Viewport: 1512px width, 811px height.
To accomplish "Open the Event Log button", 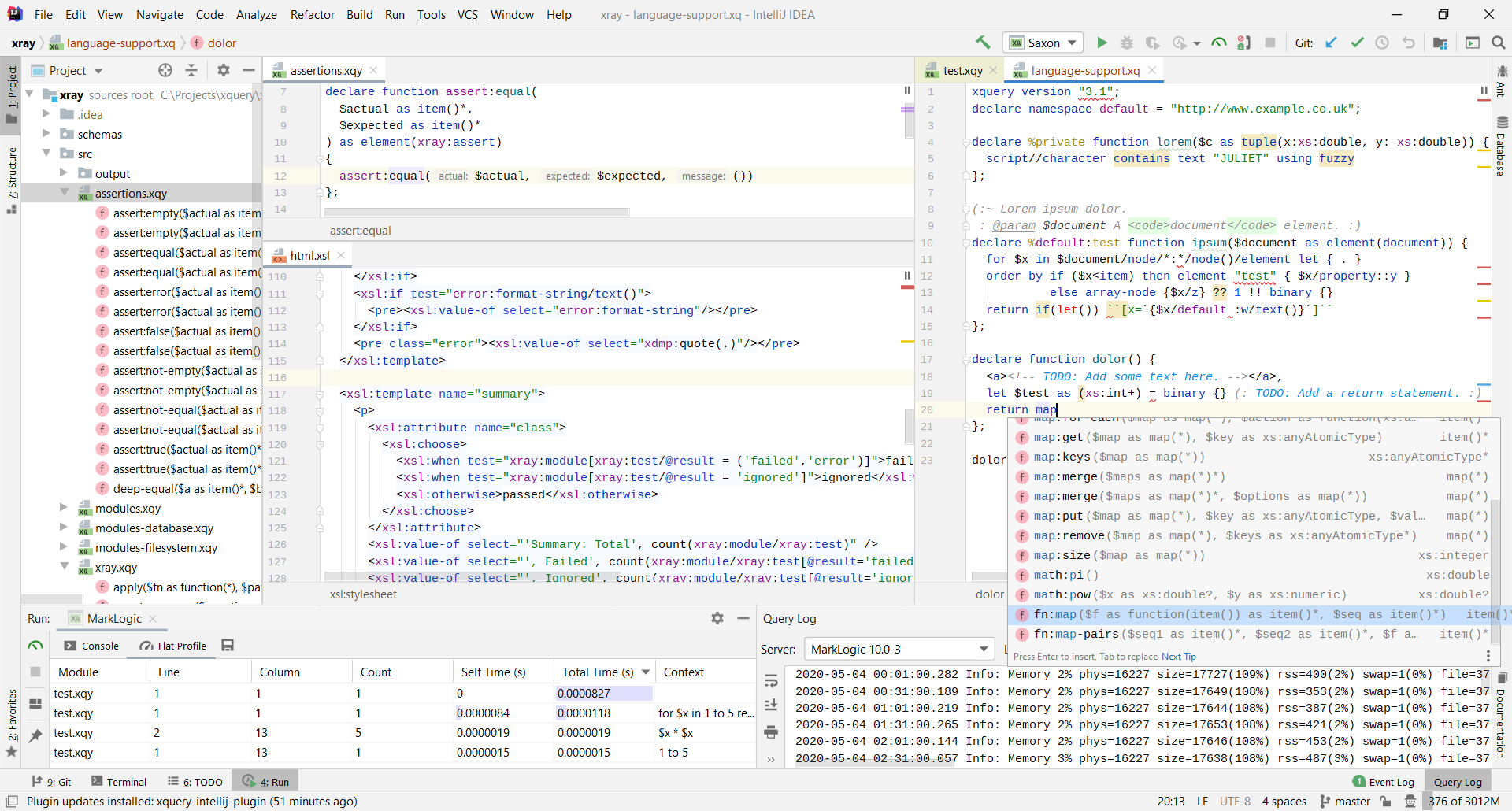I will tap(1384, 782).
